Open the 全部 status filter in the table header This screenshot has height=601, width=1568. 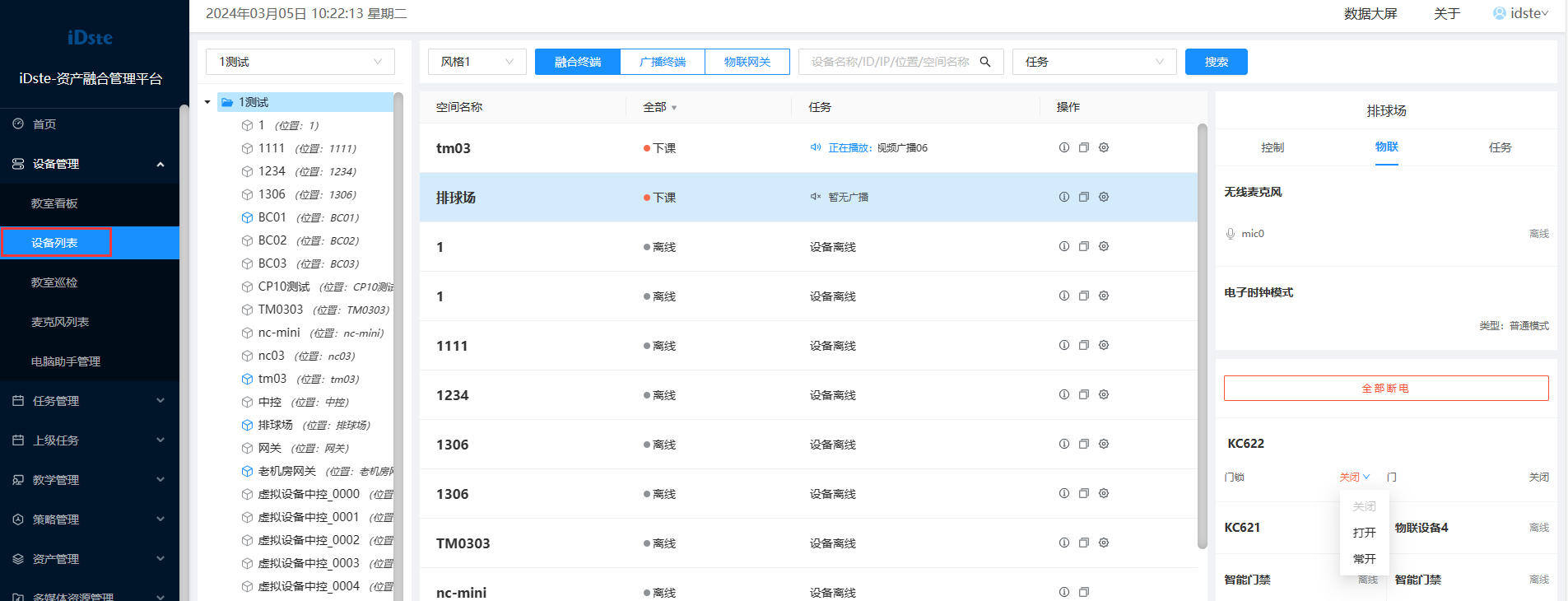(x=659, y=107)
